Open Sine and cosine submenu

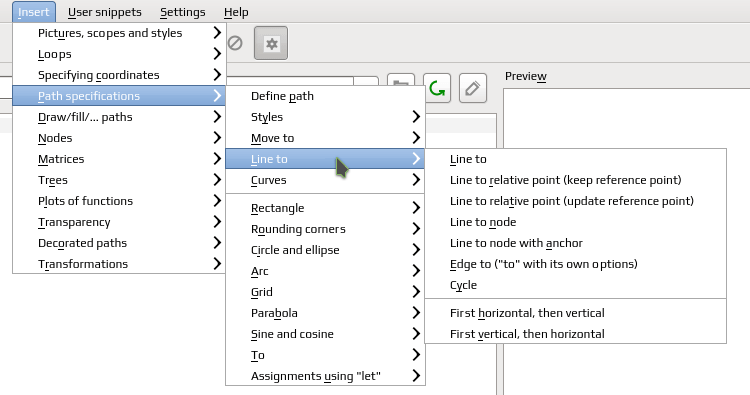click(325, 334)
